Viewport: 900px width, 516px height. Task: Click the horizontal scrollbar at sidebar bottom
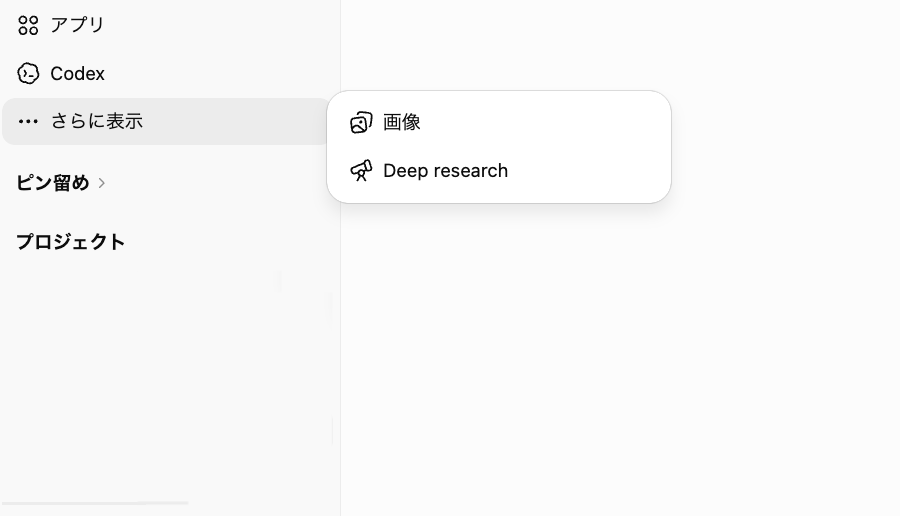click(x=95, y=503)
